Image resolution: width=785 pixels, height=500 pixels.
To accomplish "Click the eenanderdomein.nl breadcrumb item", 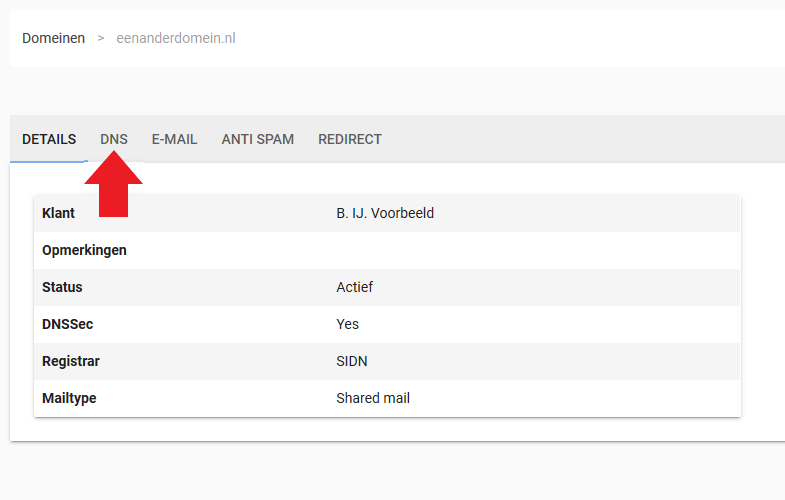I will pos(176,38).
